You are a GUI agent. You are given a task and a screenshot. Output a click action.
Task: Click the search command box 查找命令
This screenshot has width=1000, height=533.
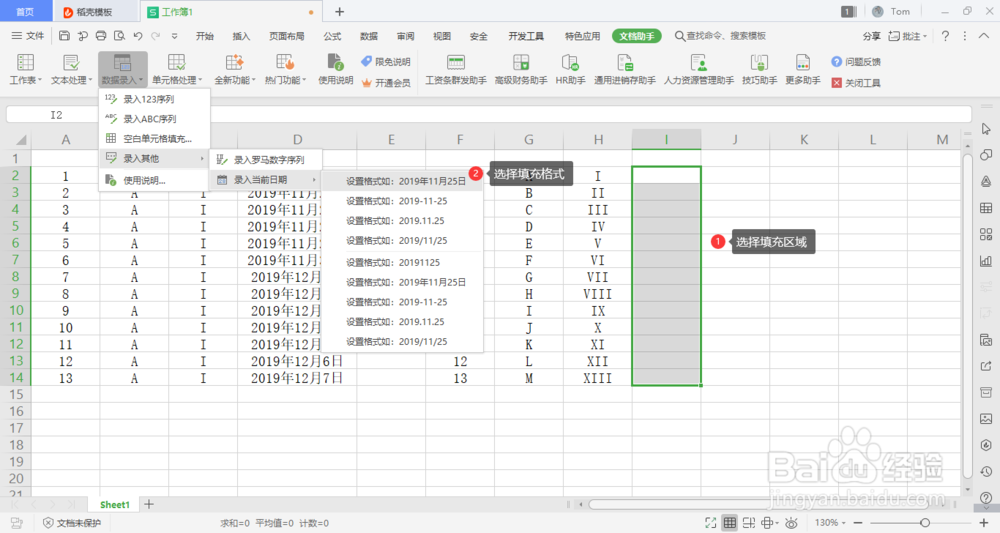coord(721,36)
